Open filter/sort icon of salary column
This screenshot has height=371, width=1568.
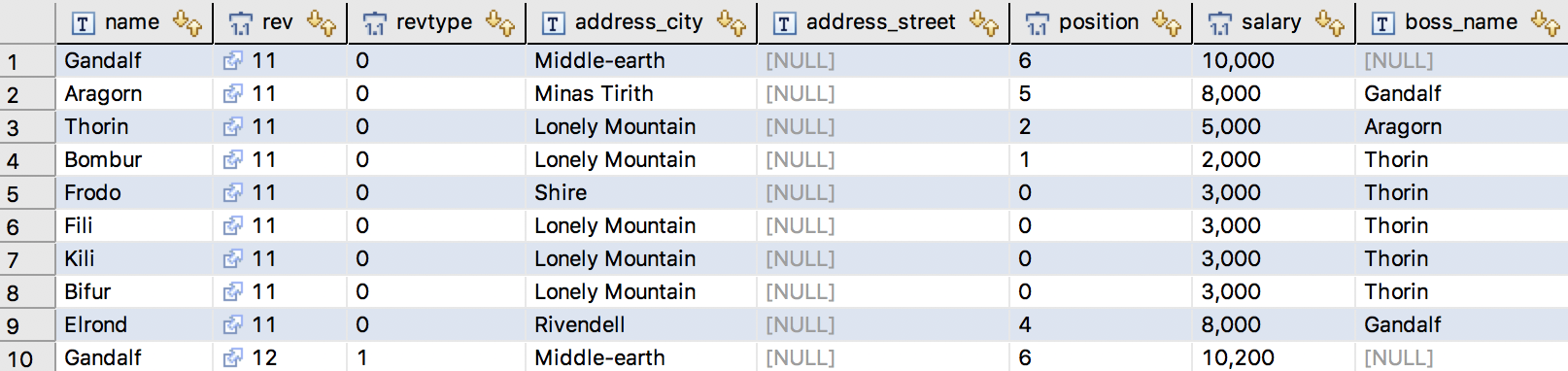tap(1330, 22)
